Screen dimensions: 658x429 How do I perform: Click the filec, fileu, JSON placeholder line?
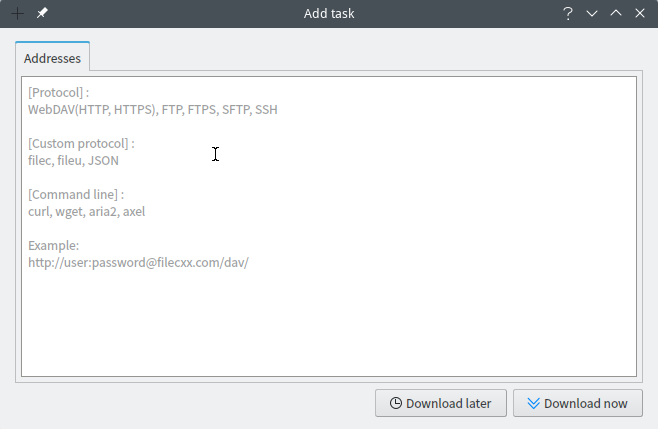tap(73, 161)
